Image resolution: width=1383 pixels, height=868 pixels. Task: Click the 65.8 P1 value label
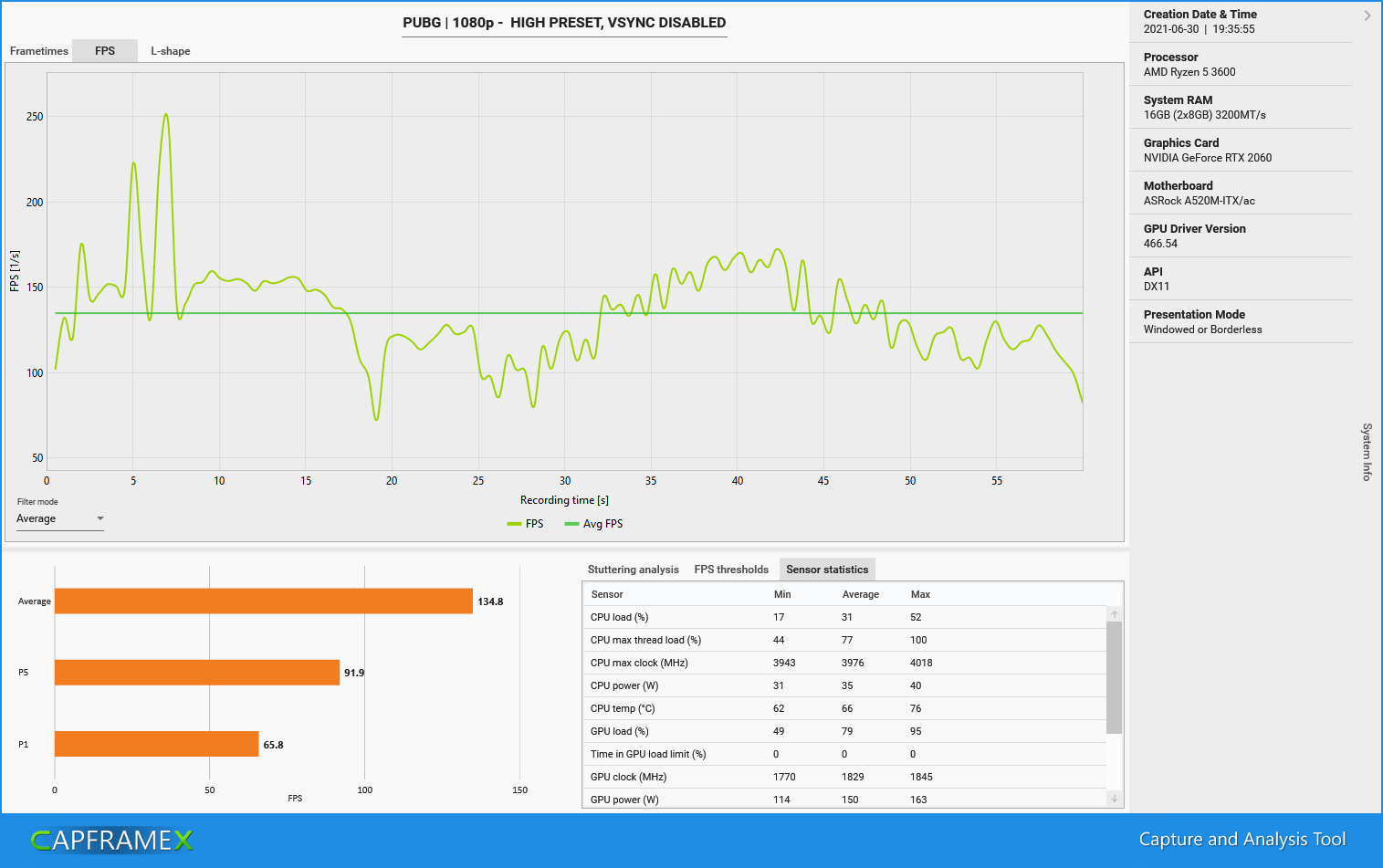point(274,745)
